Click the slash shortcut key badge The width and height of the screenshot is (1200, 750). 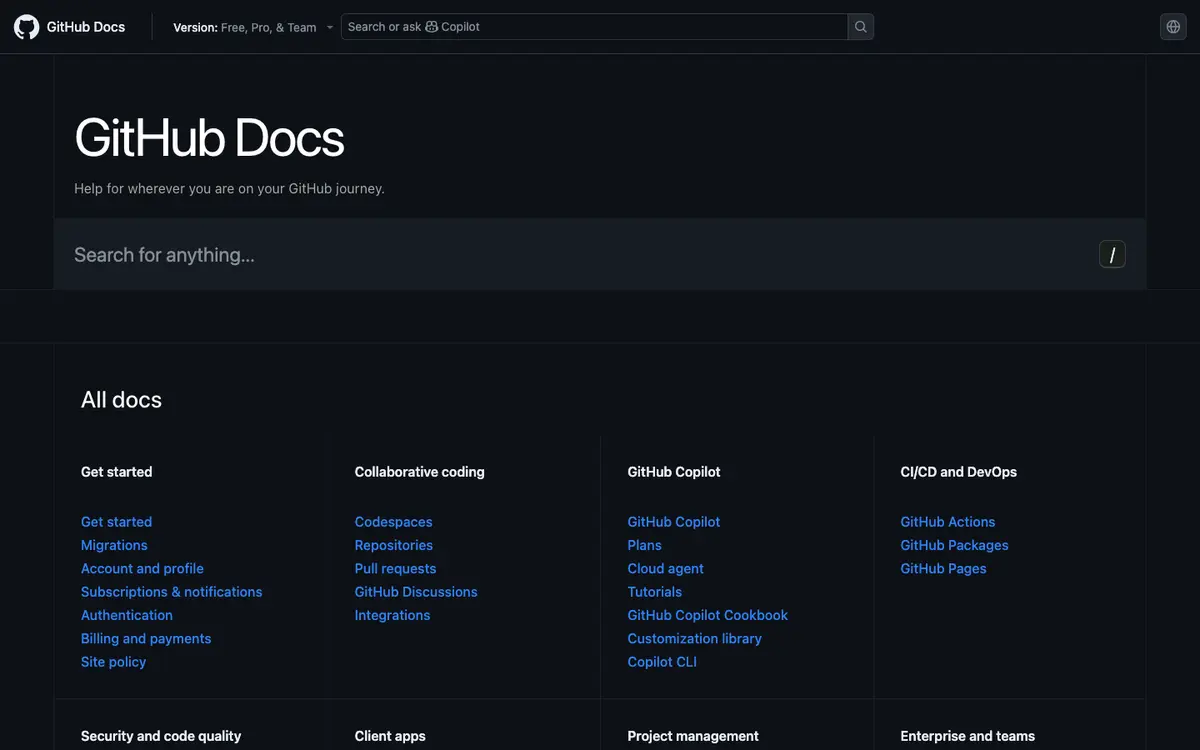point(1112,255)
